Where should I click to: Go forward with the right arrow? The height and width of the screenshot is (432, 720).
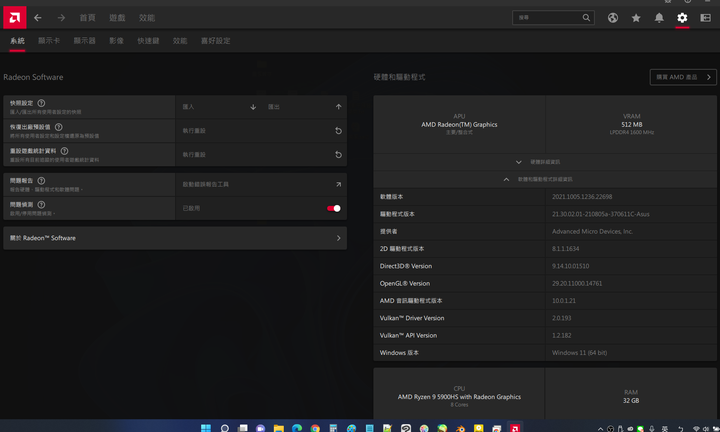click(61, 17)
